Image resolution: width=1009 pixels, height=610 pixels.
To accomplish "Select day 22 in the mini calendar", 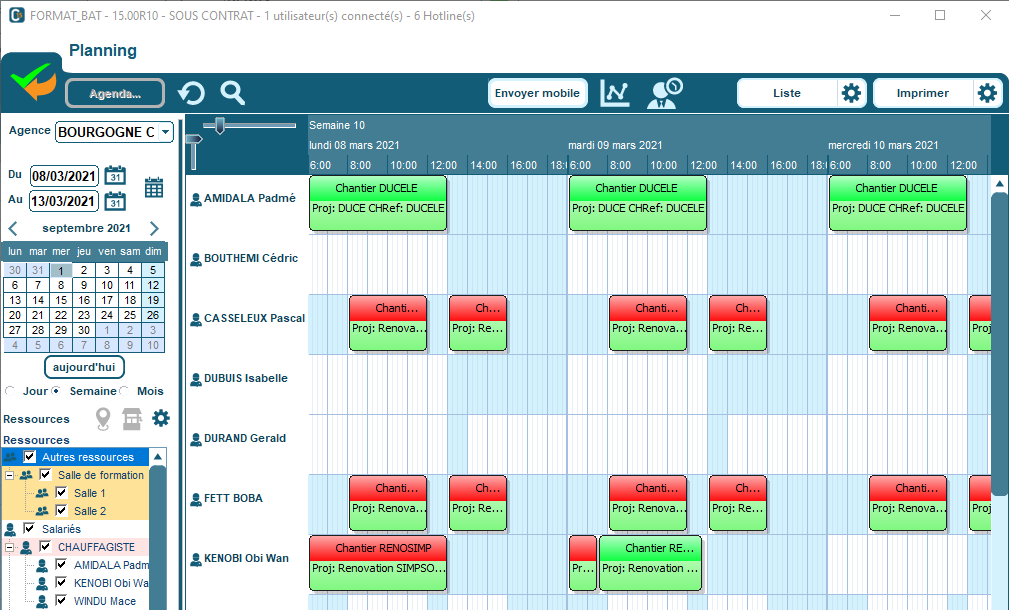I will coord(61,315).
